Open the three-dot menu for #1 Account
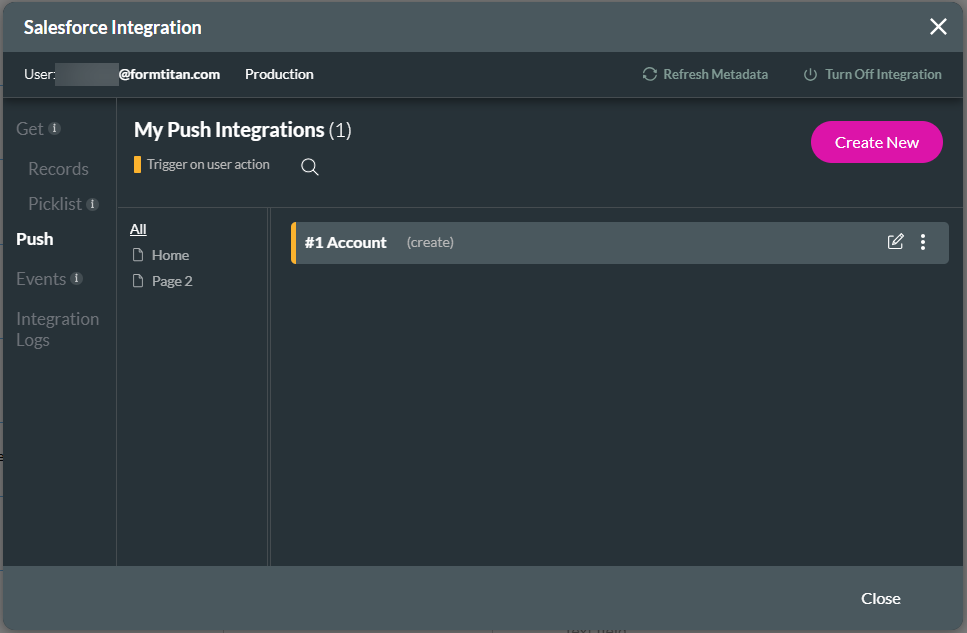 [923, 242]
